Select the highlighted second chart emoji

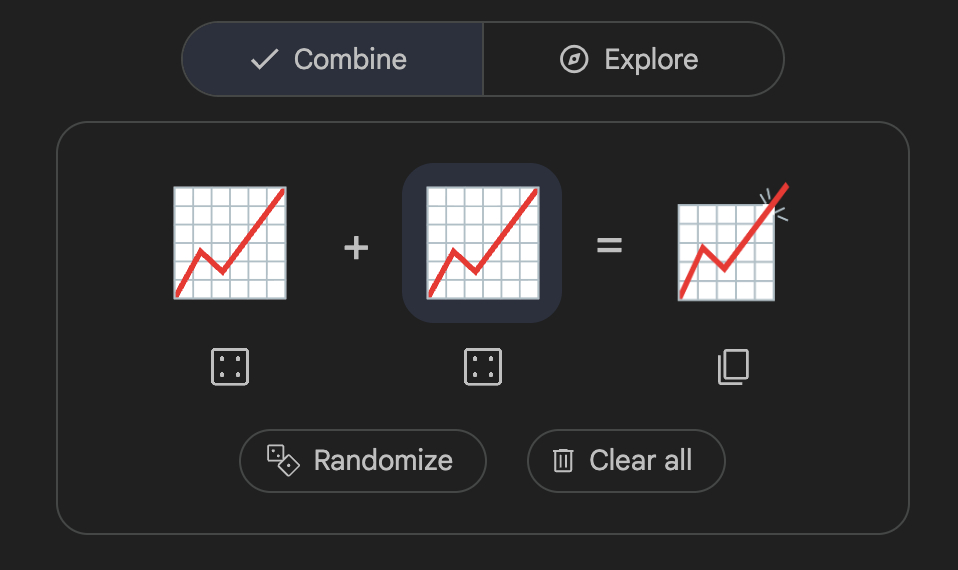(482, 243)
